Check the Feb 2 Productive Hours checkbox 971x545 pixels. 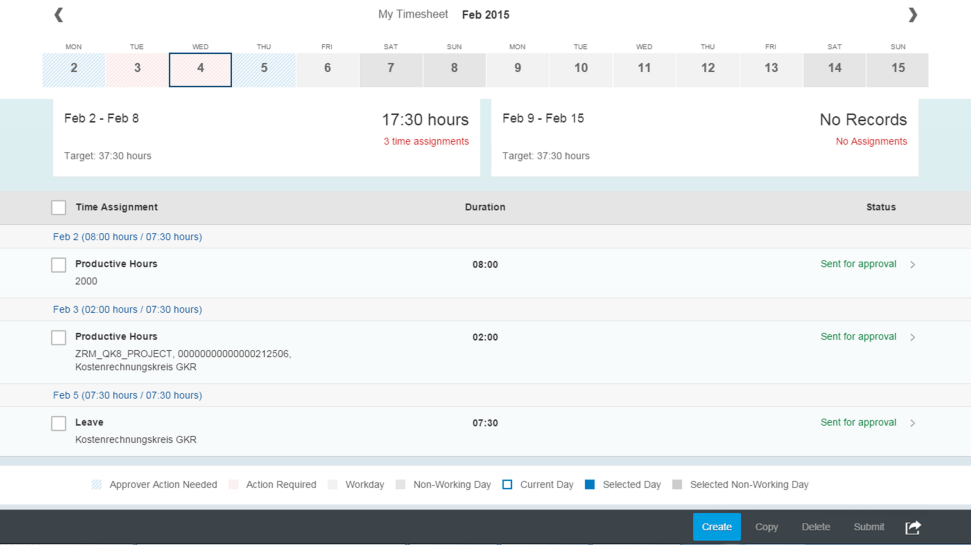59,265
